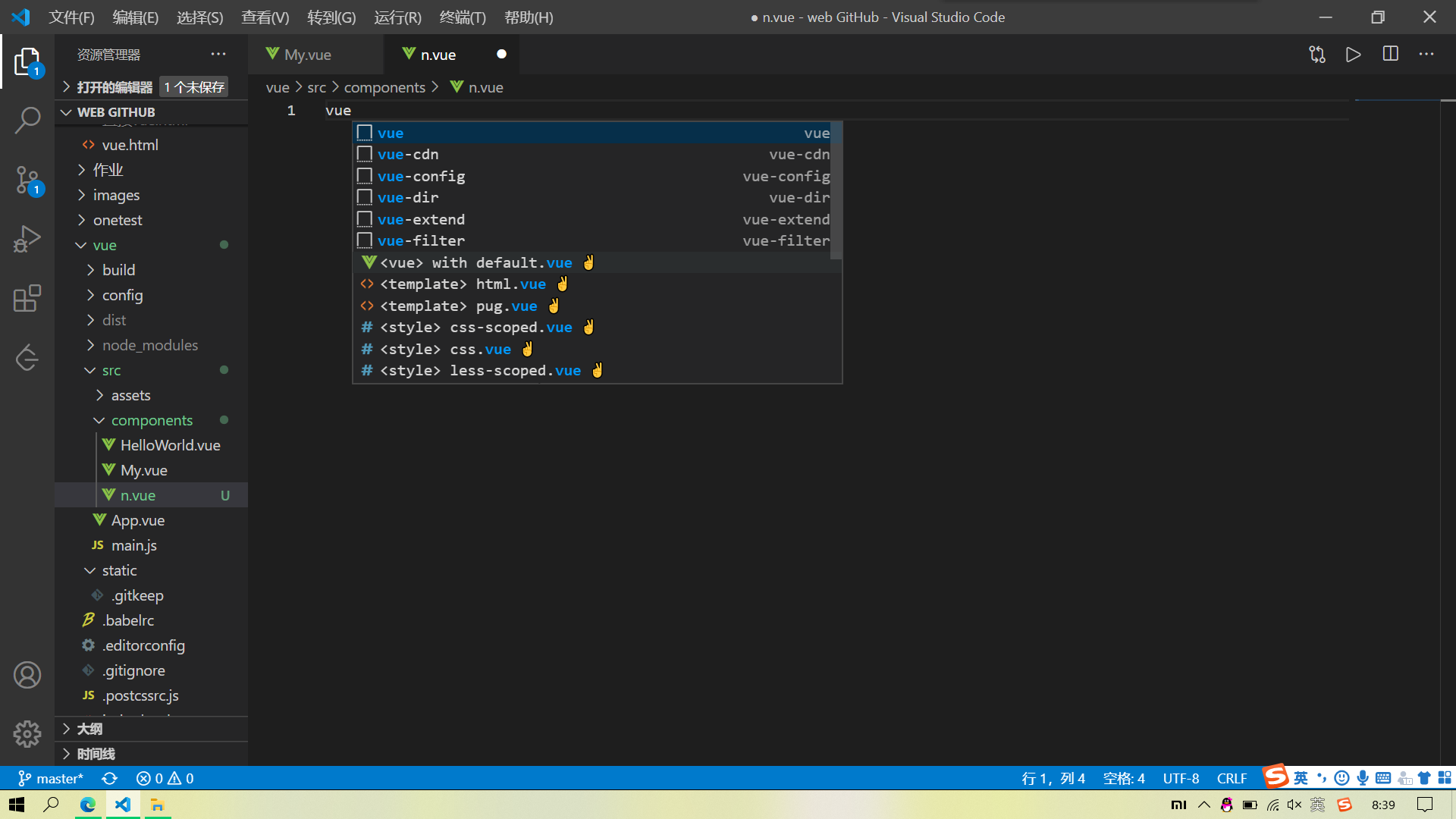This screenshot has height=819, width=1456.
Task: Collapse the components folder
Action: pos(152,420)
